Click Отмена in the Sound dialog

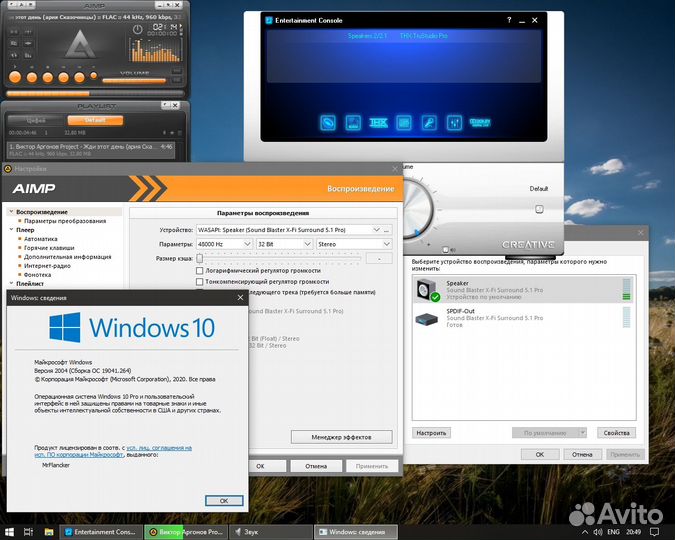tap(582, 454)
